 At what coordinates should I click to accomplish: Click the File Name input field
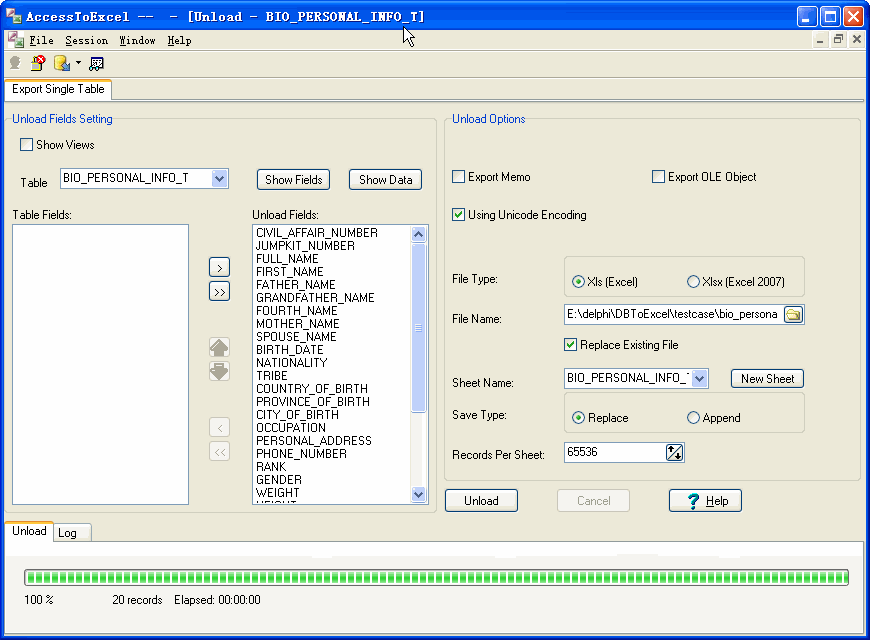(674, 315)
